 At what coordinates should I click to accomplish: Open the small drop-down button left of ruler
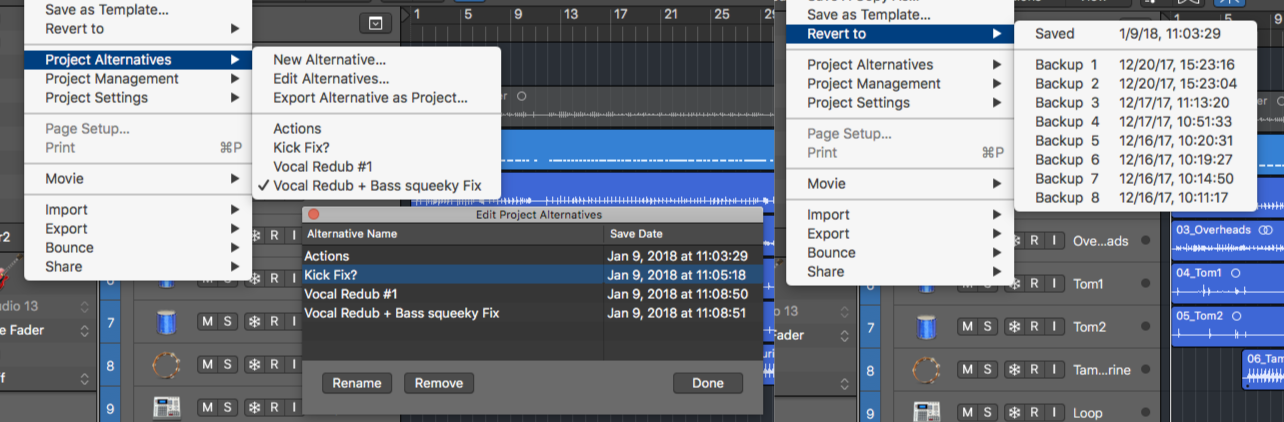[374, 22]
